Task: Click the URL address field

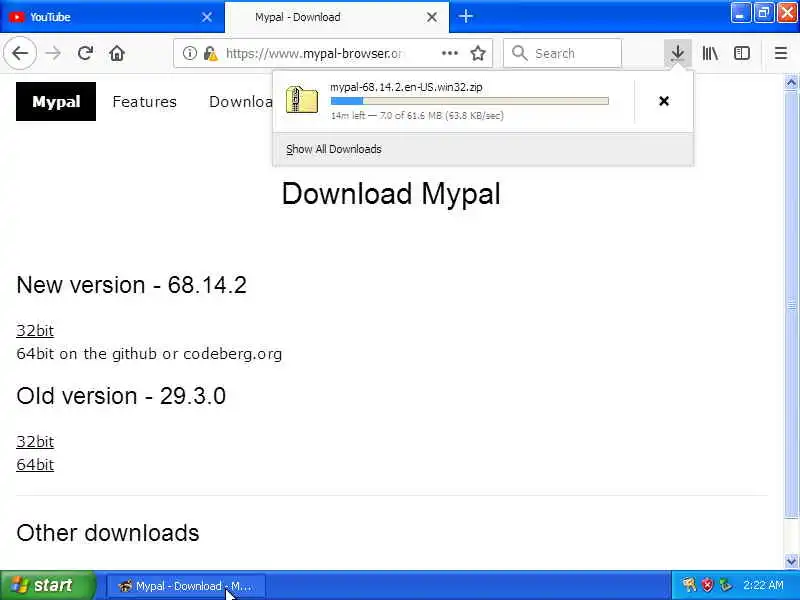Action: point(314,53)
